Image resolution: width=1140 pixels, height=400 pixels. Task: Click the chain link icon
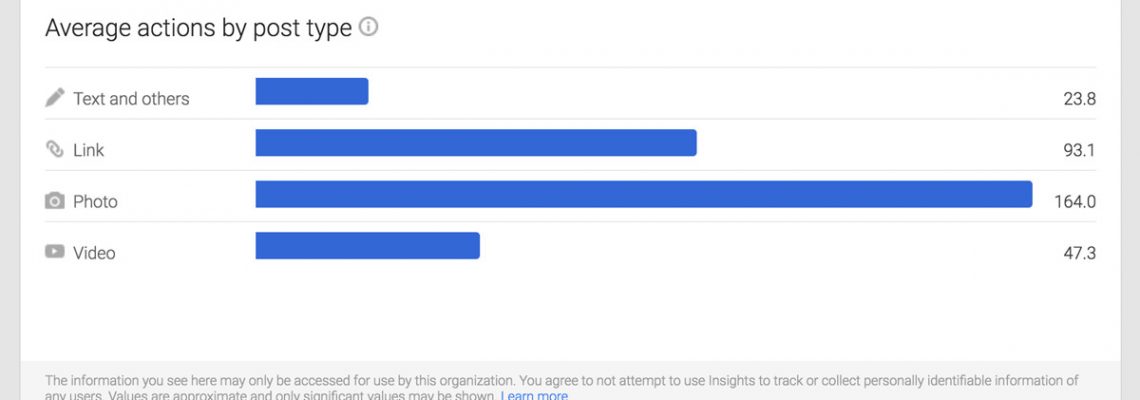pos(55,150)
